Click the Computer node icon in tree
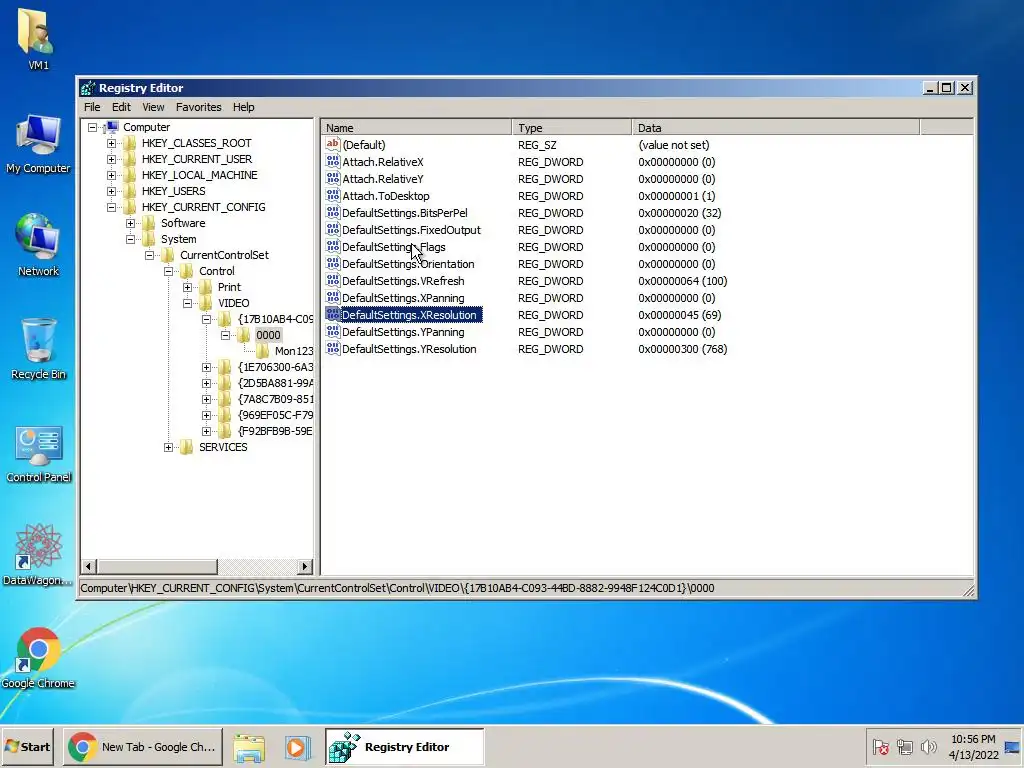1024x768 pixels. (x=112, y=127)
